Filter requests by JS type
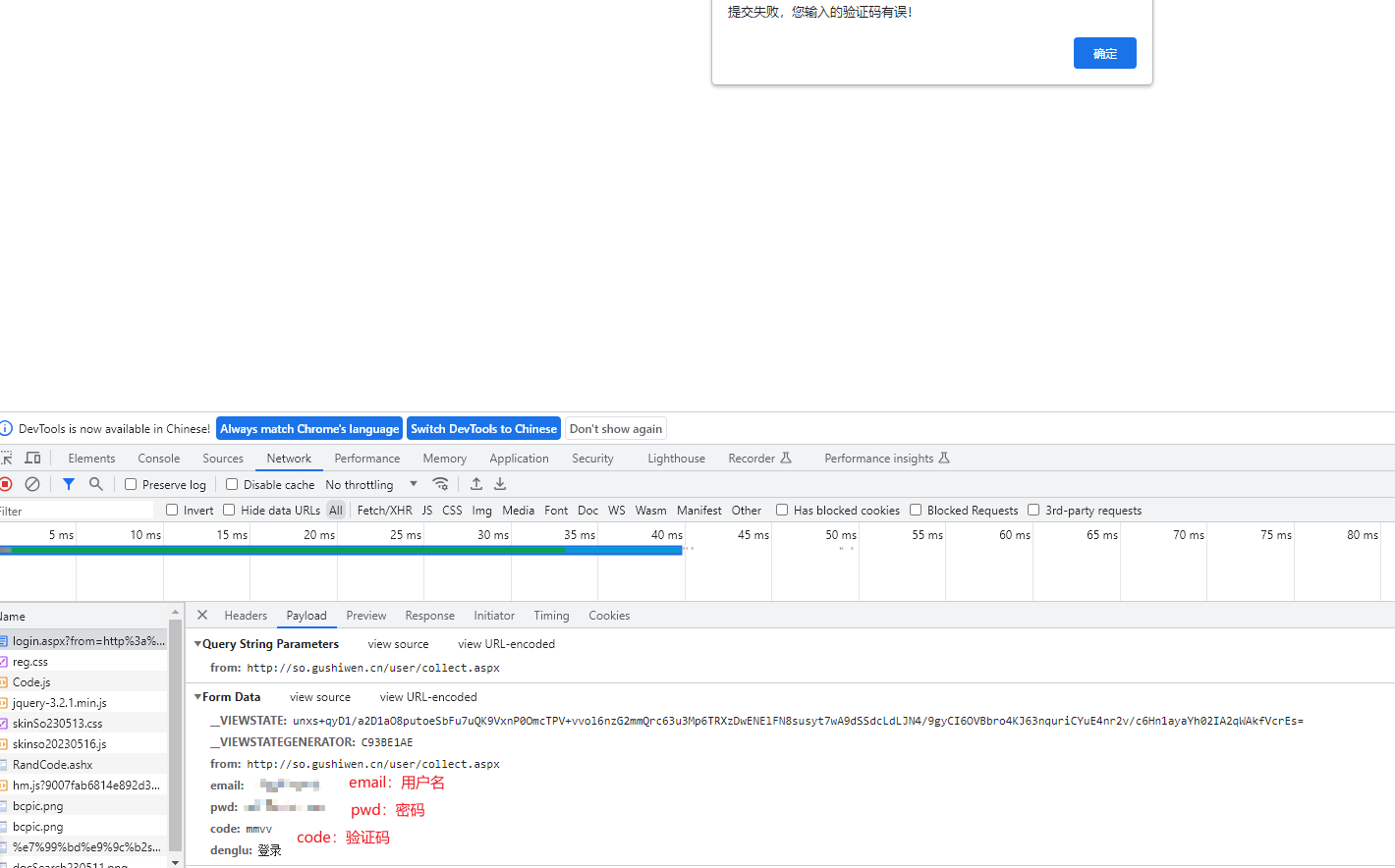The image size is (1395, 868). tap(427, 511)
